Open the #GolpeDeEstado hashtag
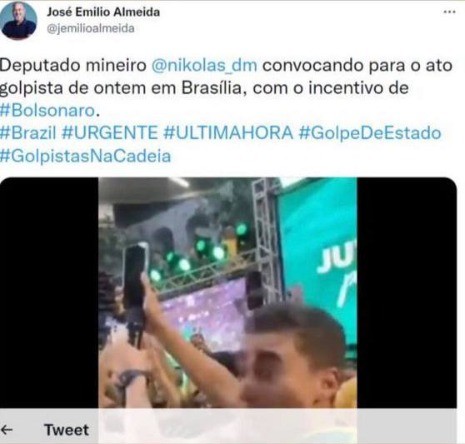Image resolution: width=465 pixels, height=444 pixels. pyautogui.click(x=370, y=133)
